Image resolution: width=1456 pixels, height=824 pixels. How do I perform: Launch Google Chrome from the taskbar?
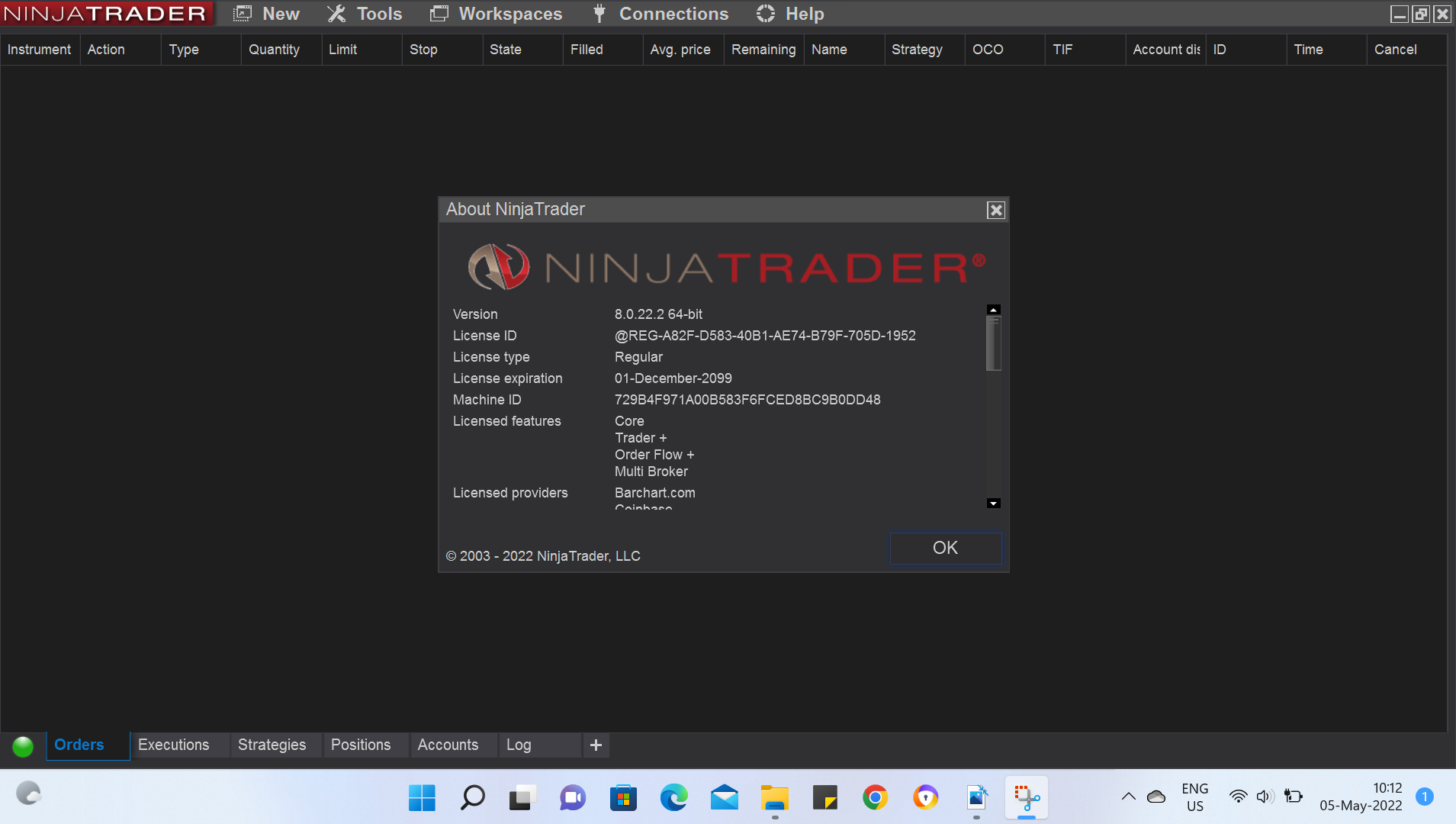pyautogui.click(x=875, y=798)
